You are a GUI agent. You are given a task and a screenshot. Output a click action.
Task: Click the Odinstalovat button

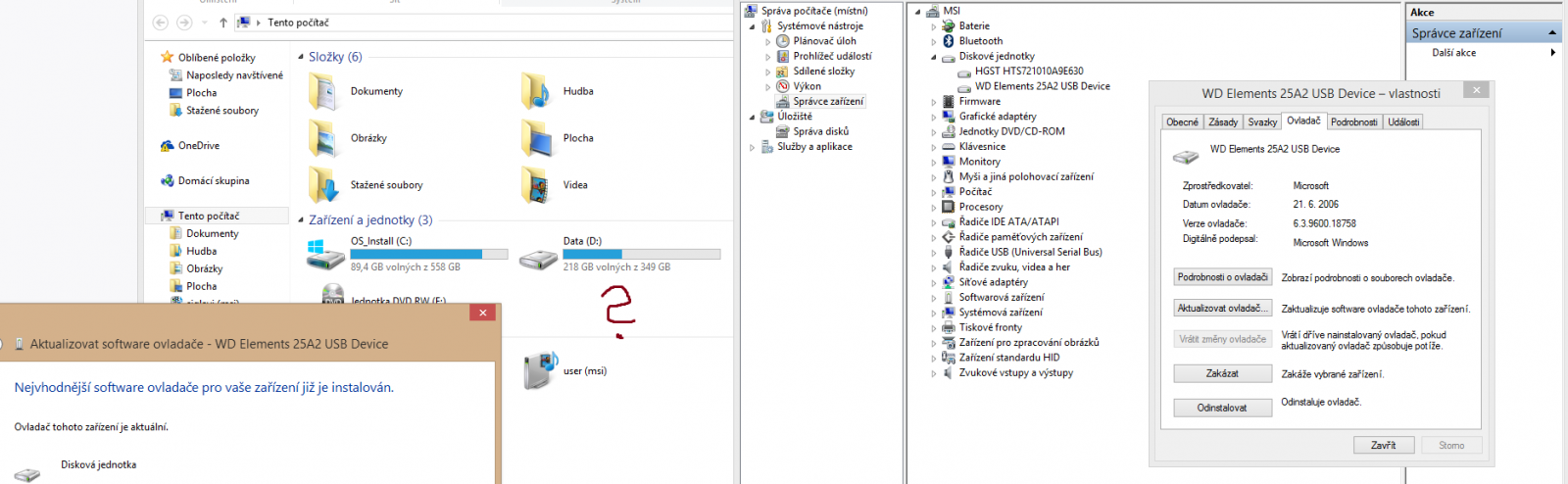pos(1222,408)
